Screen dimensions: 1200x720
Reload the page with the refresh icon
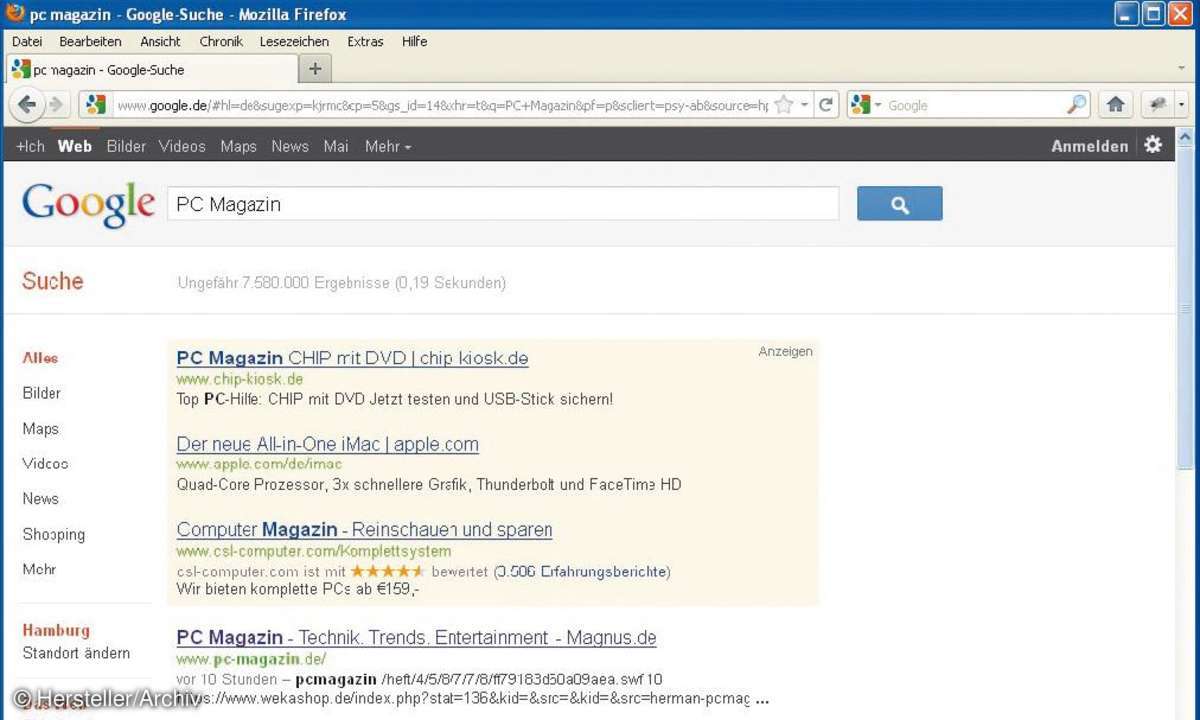tap(826, 104)
